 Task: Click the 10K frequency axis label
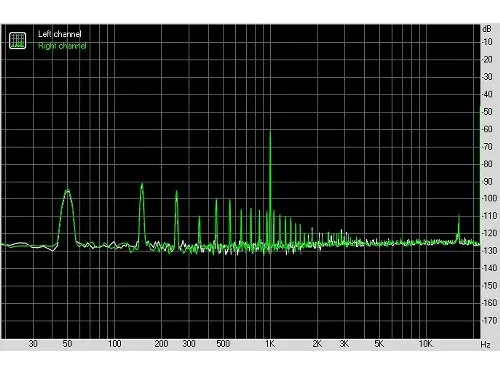coord(426,344)
